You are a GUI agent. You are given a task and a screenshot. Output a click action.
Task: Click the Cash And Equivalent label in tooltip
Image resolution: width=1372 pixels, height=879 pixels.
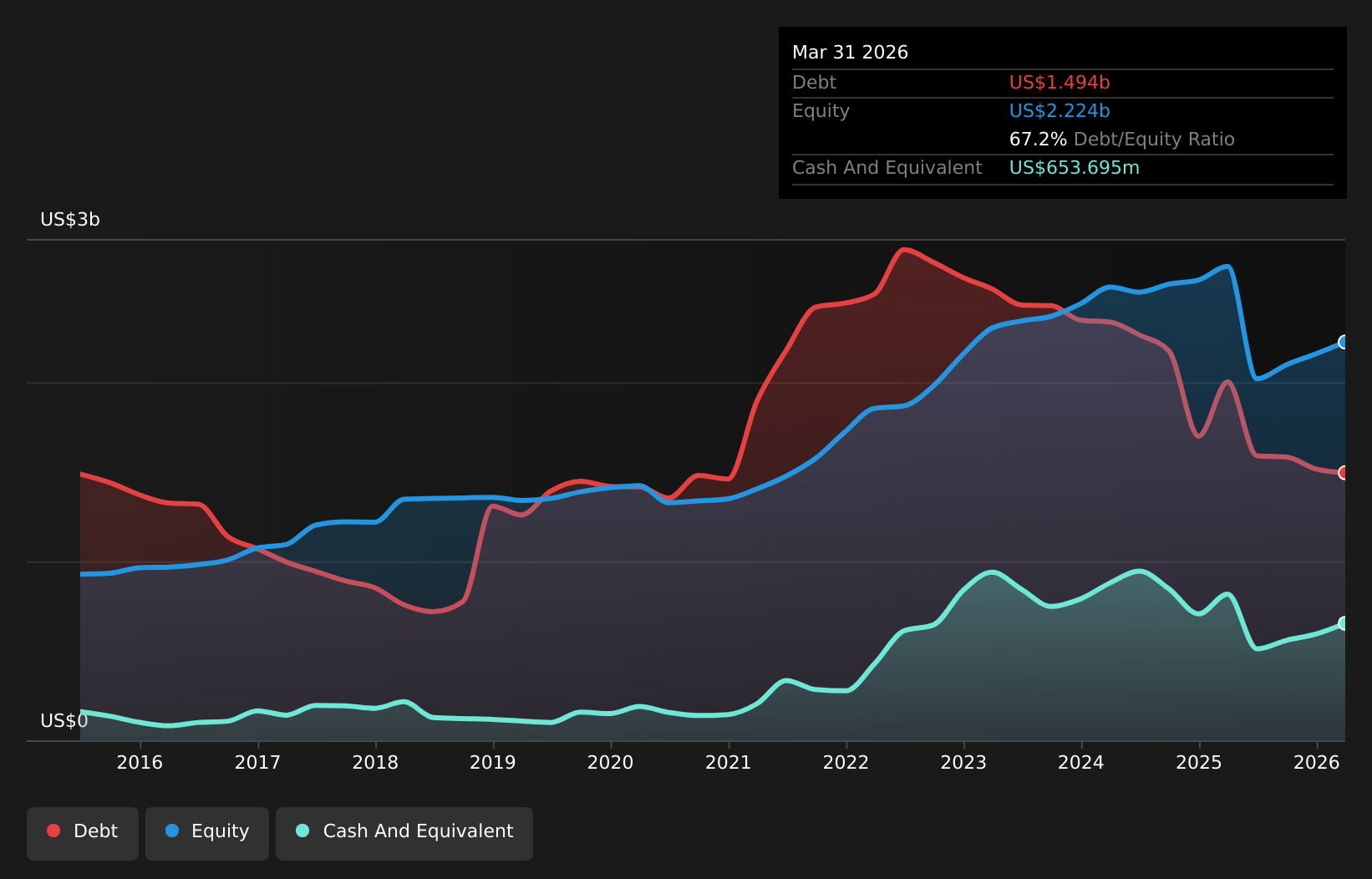tap(887, 168)
